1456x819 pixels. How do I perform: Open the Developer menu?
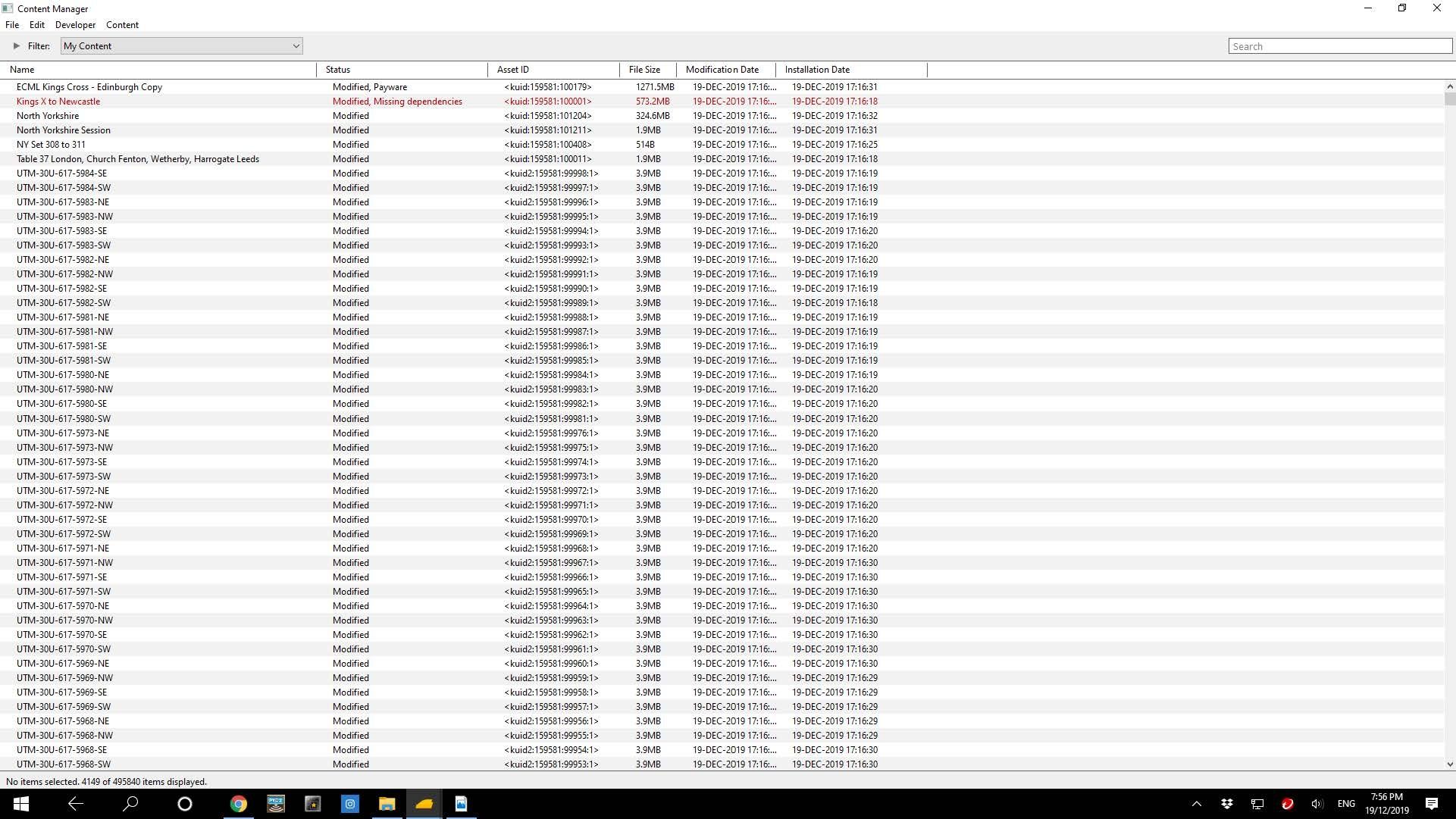click(75, 25)
